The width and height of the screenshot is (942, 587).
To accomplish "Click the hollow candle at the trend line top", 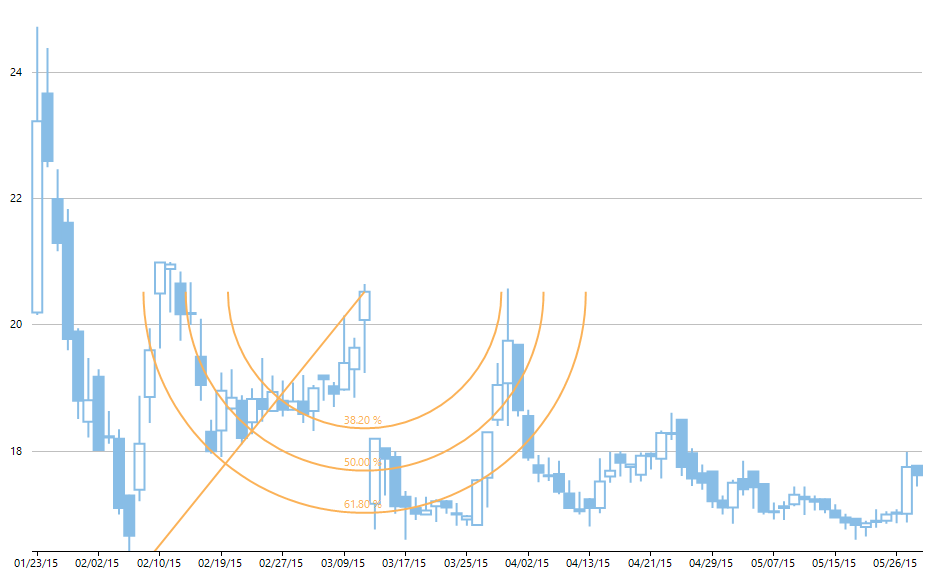I will click(x=365, y=306).
